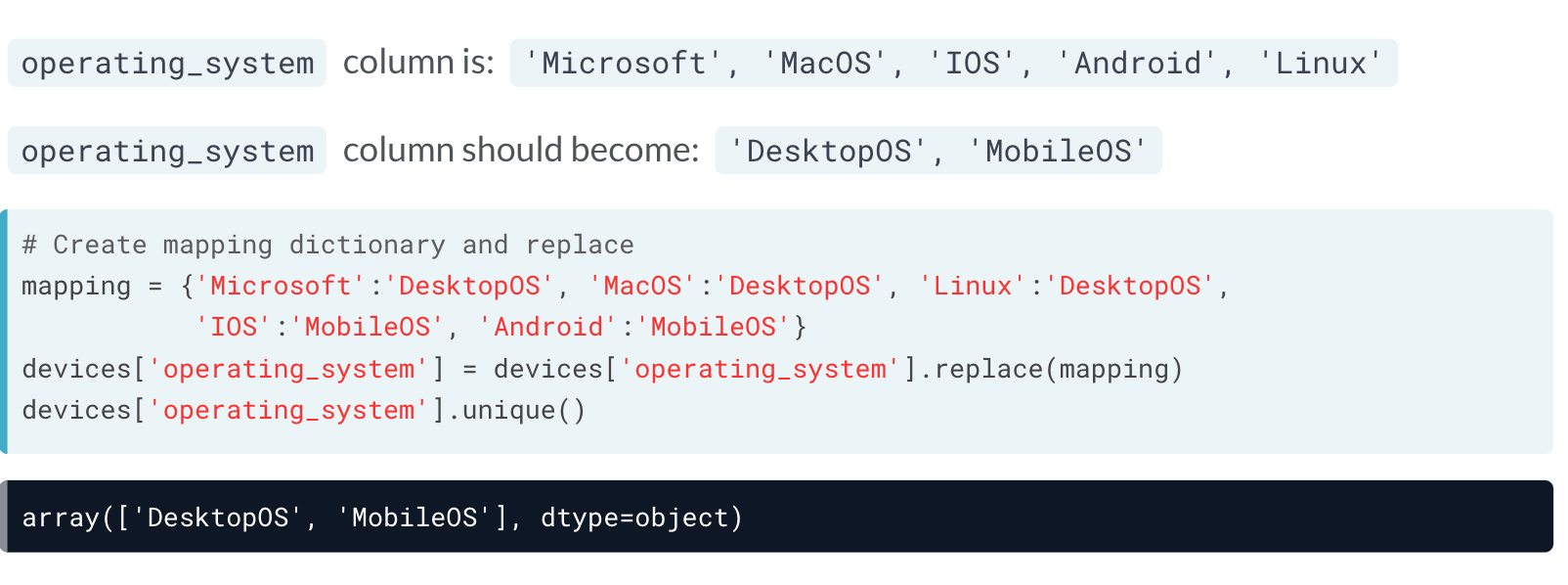Click the line beginning 'mapping = {'
This screenshot has width=1568, height=585.
pos(626,287)
